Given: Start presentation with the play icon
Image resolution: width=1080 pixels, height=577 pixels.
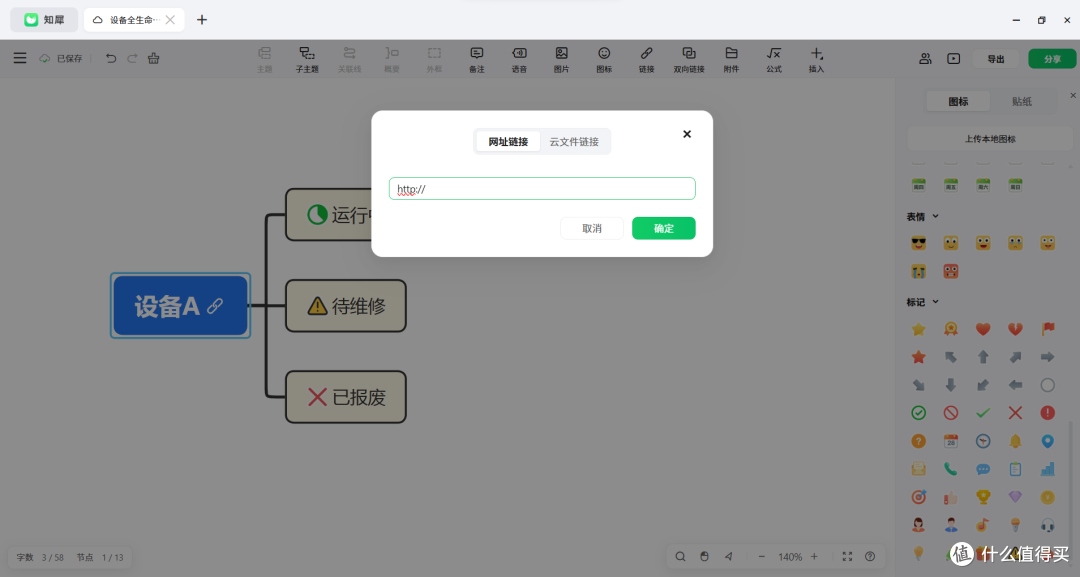Looking at the screenshot, I should (x=953, y=59).
